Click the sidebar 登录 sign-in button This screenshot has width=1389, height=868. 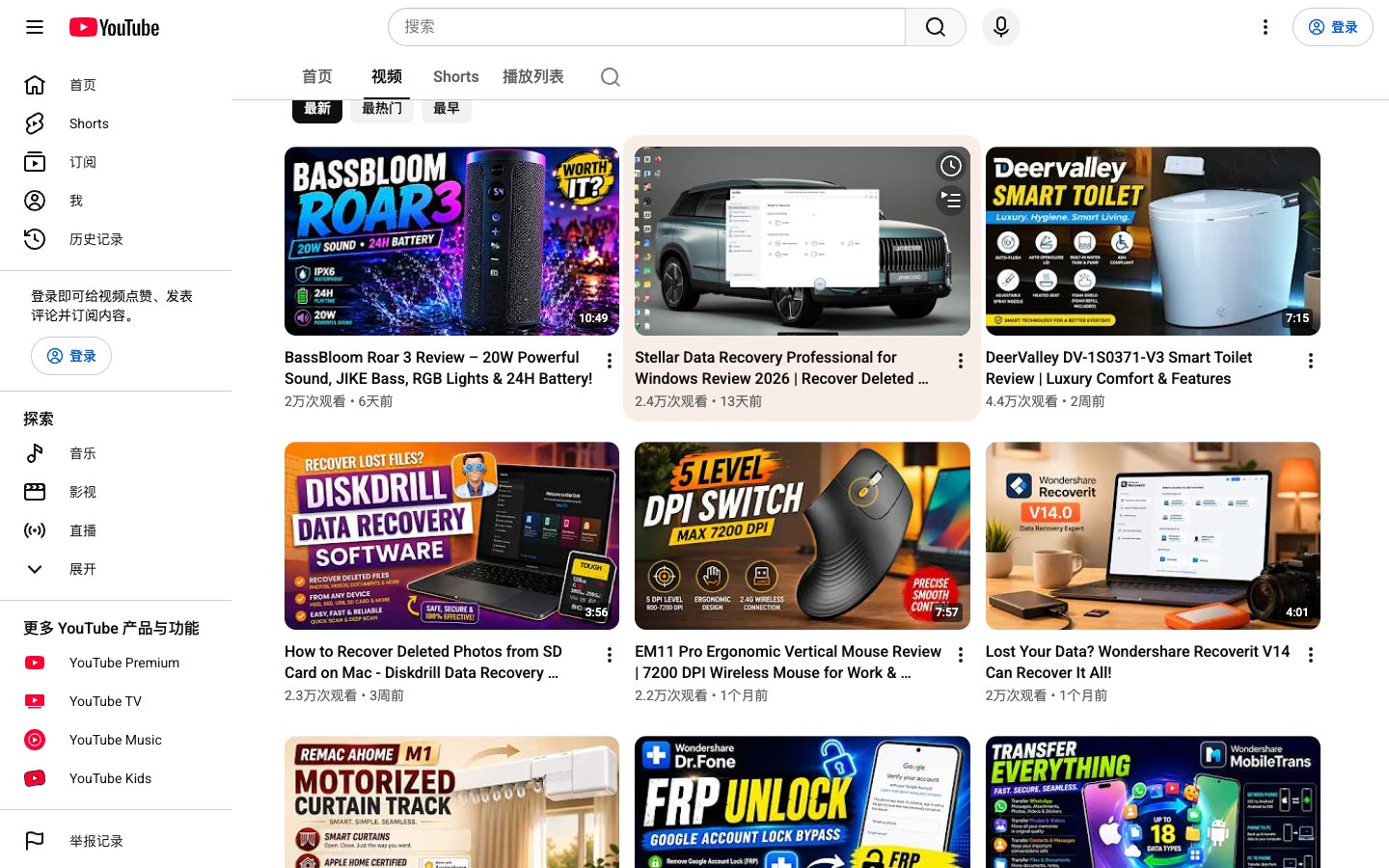click(x=71, y=356)
